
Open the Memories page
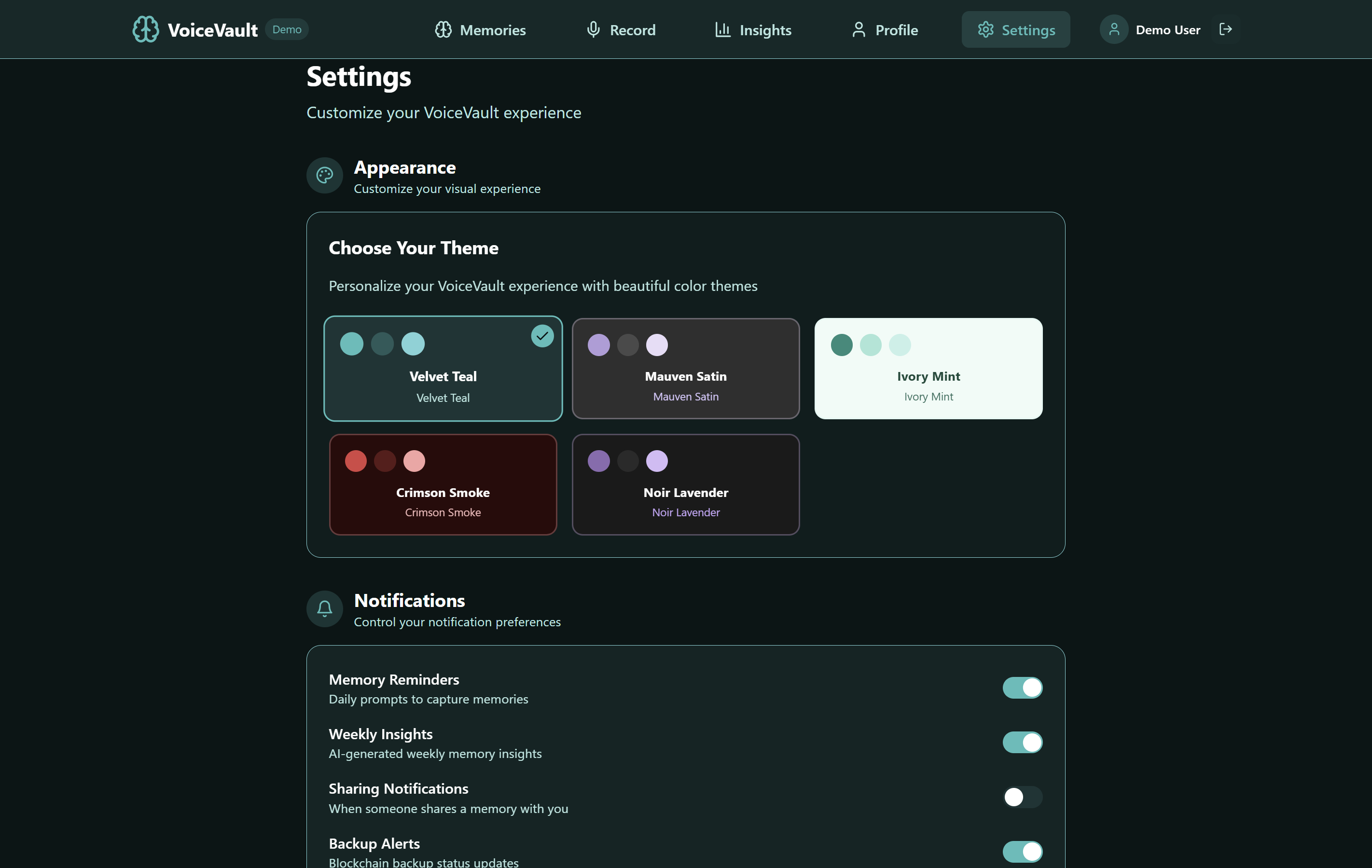(x=480, y=29)
